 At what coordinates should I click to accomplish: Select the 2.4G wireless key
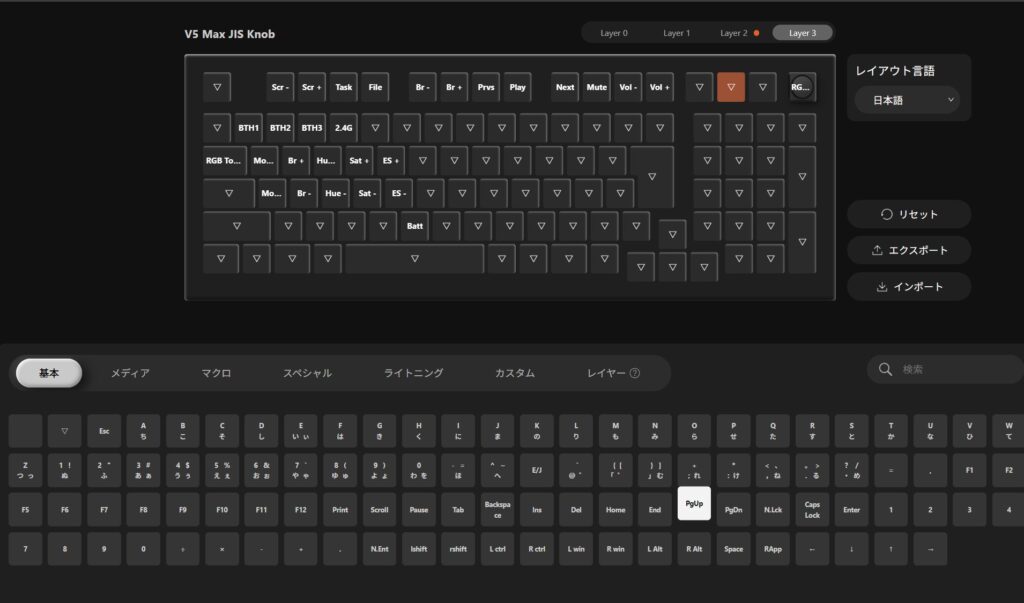tap(343, 128)
